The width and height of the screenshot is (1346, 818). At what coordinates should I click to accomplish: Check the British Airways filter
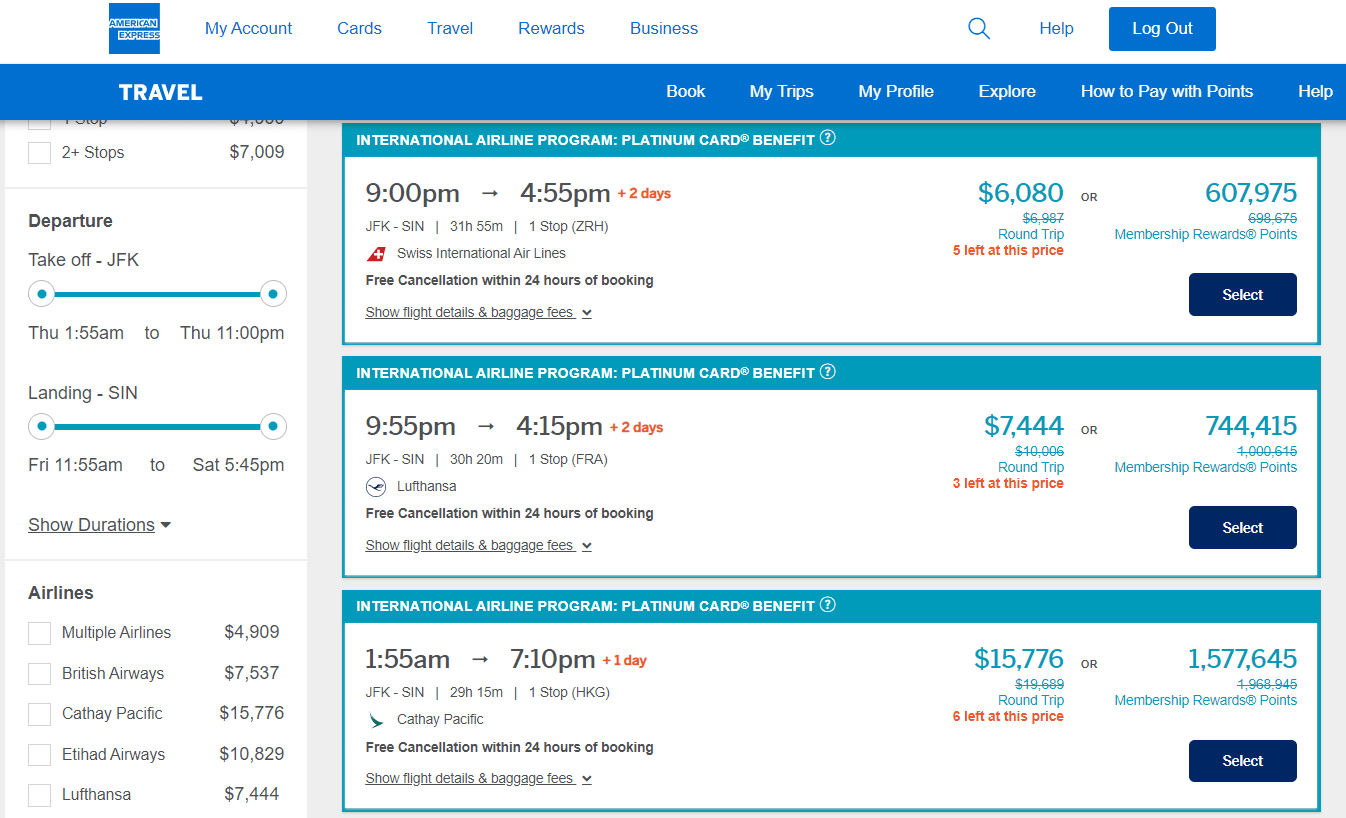pos(39,674)
